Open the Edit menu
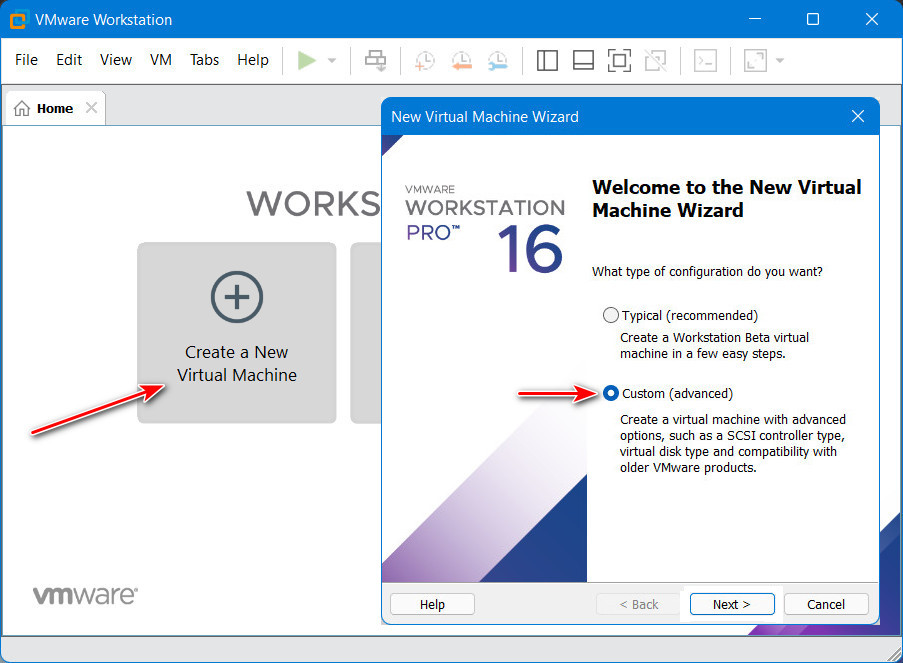Image resolution: width=903 pixels, height=663 pixels. pyautogui.click(x=69, y=60)
